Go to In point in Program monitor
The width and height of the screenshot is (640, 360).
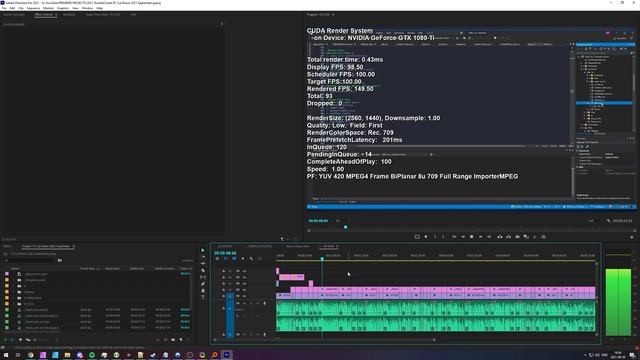[454, 237]
